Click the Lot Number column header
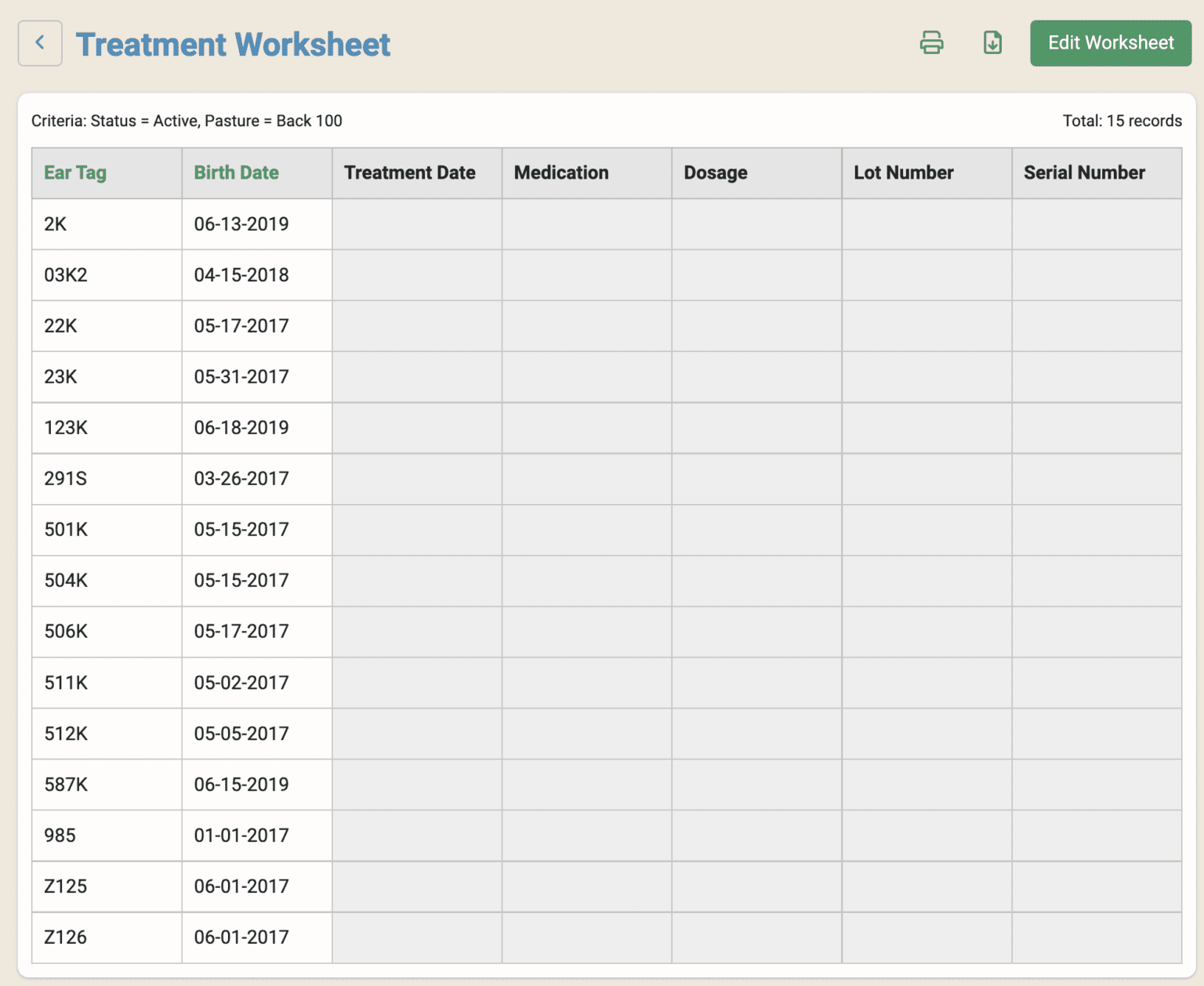Screen dimensions: 1204x986 [903, 172]
